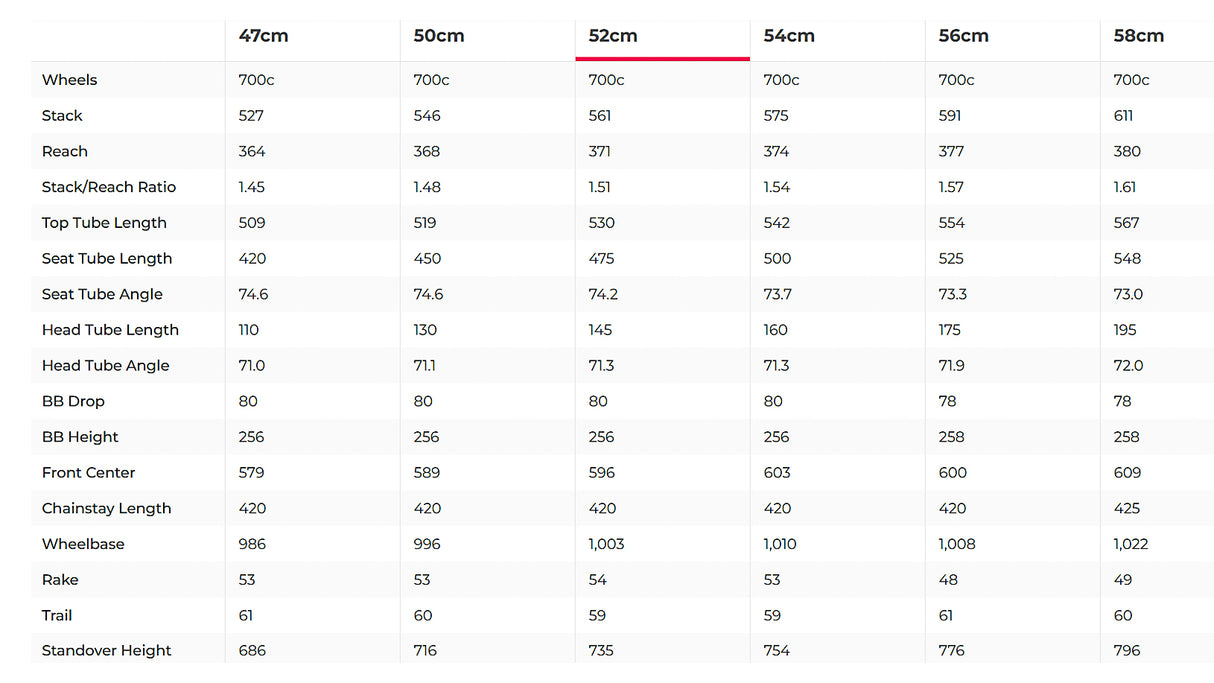
Task: Click the Seat Tube Angle row label
Action: pos(102,294)
